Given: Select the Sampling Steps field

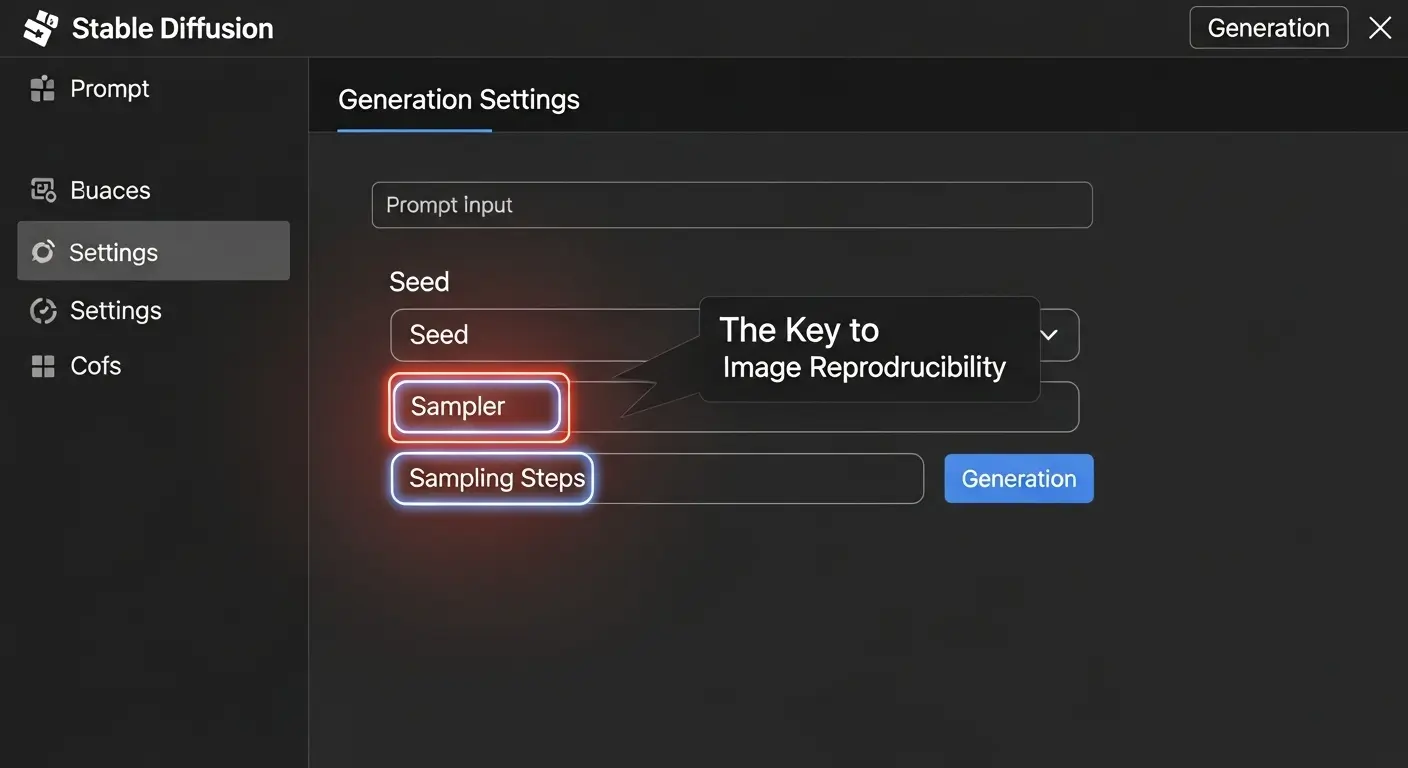Looking at the screenshot, I should point(492,478).
